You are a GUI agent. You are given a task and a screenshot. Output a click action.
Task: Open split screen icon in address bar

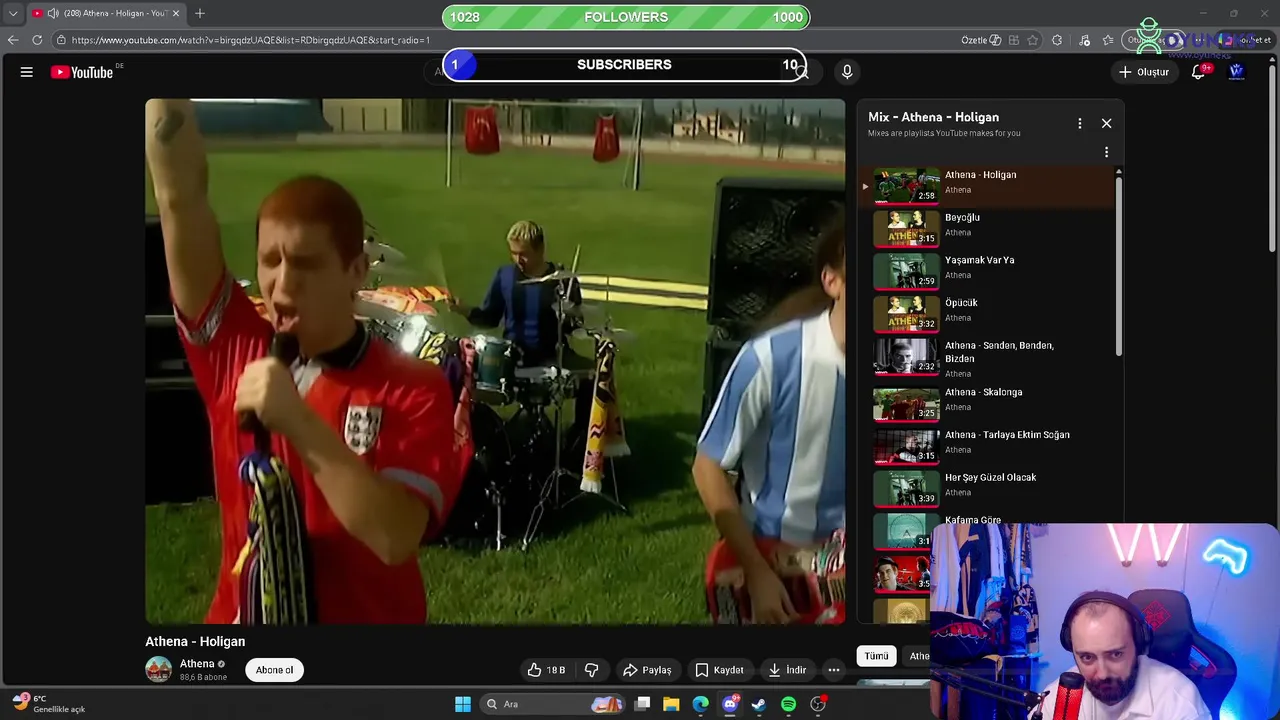(x=1014, y=40)
